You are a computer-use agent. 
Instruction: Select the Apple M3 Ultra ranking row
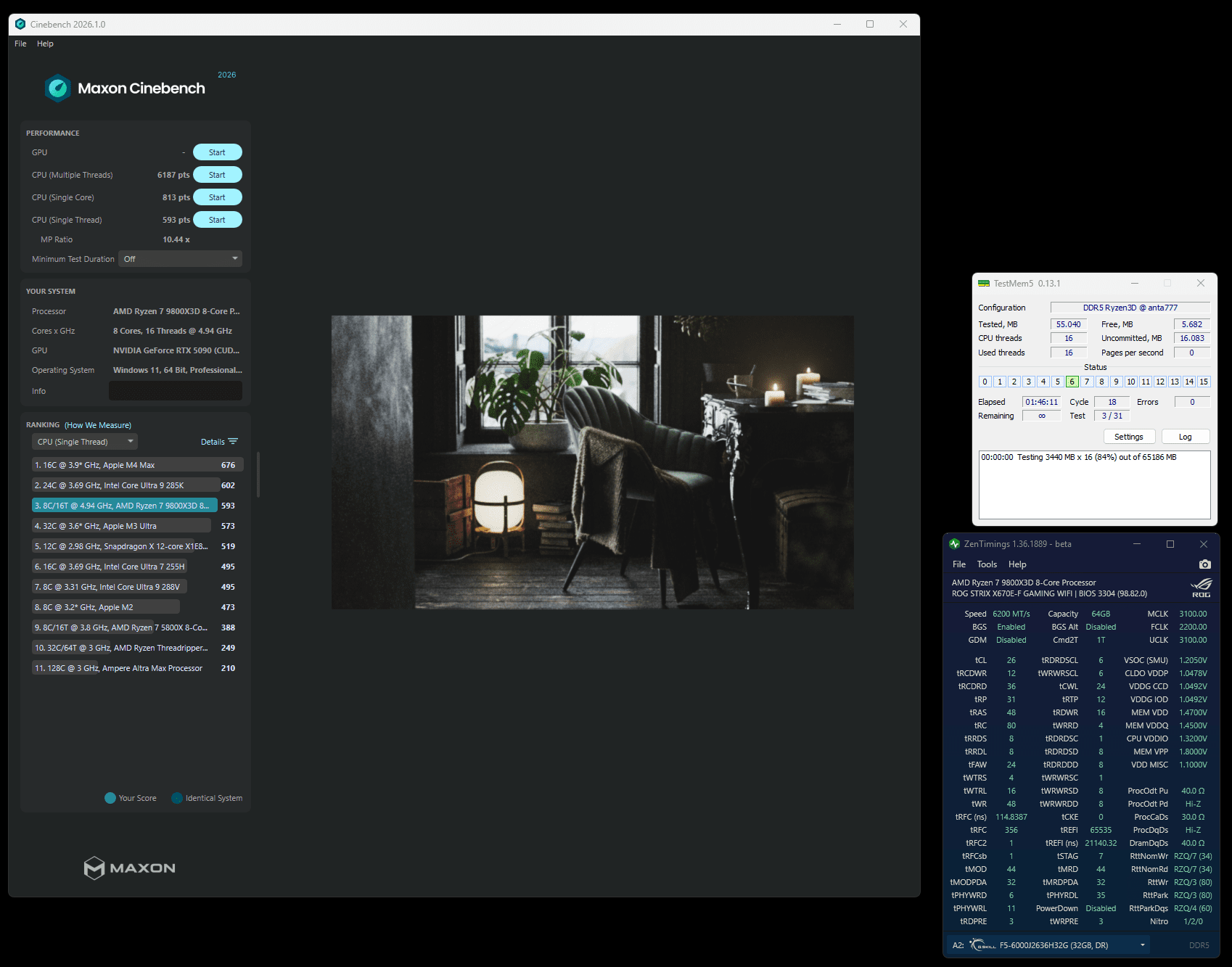(135, 526)
